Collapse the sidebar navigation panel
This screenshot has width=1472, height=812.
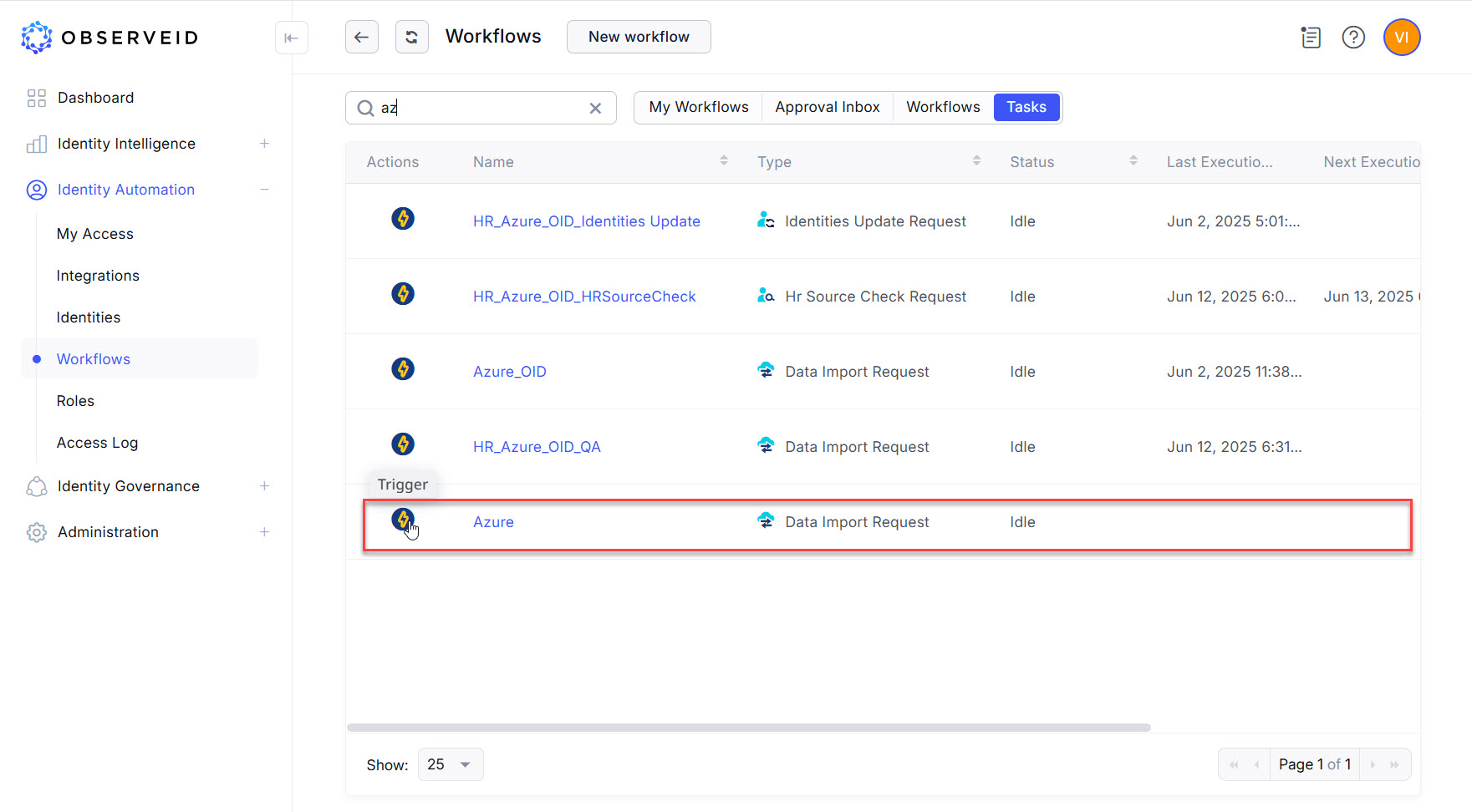(291, 38)
